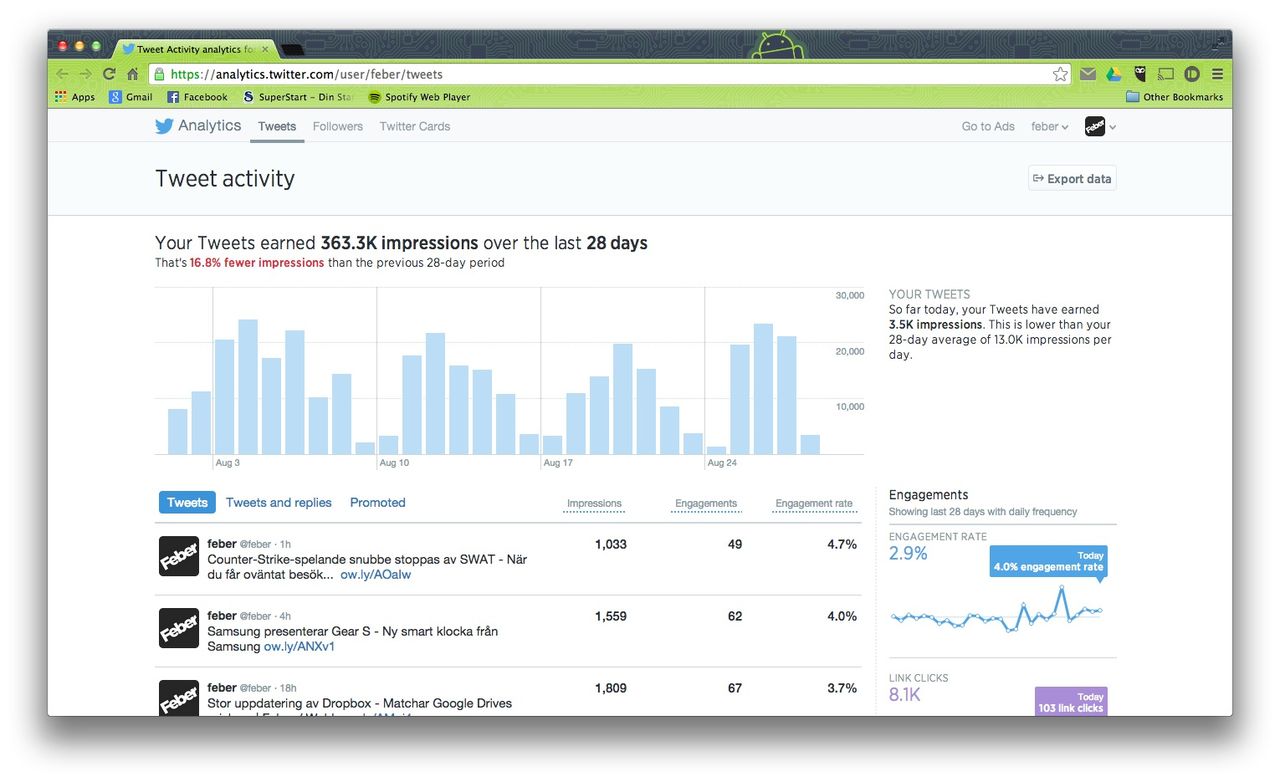Click the address bar URL field
This screenshot has width=1280, height=782.
[x=600, y=74]
